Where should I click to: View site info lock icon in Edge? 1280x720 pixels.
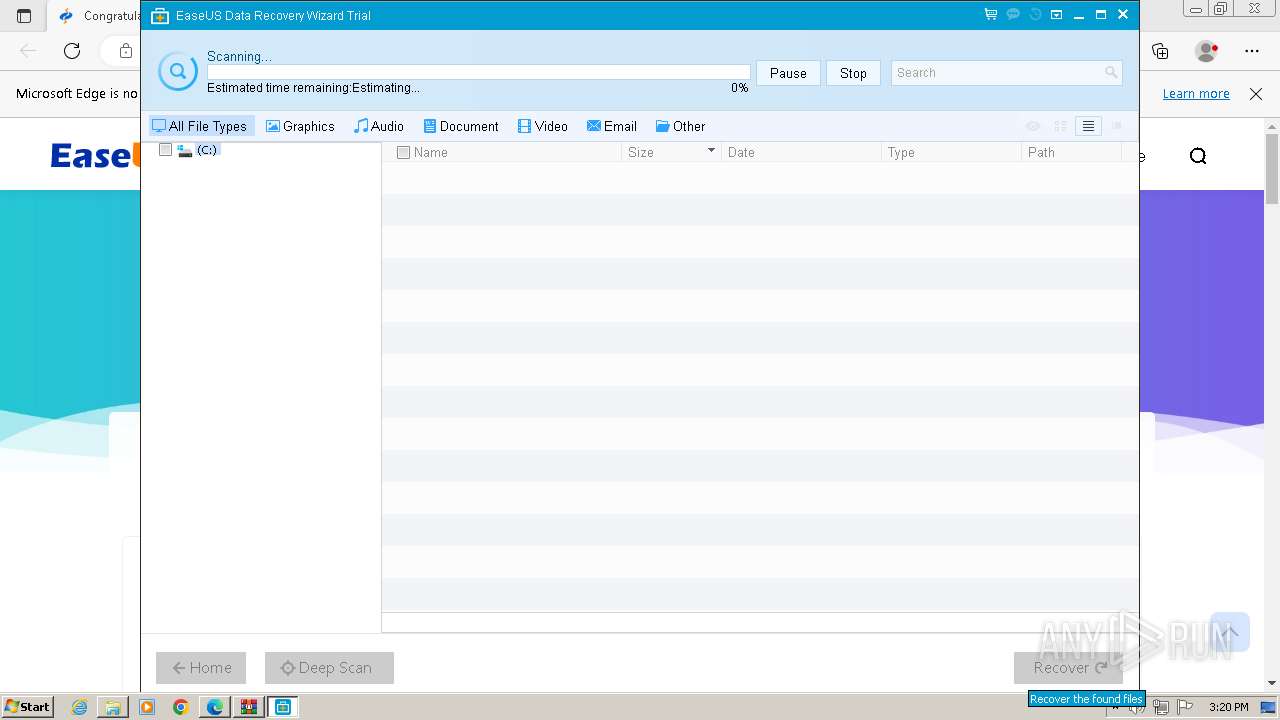pyautogui.click(x=125, y=51)
